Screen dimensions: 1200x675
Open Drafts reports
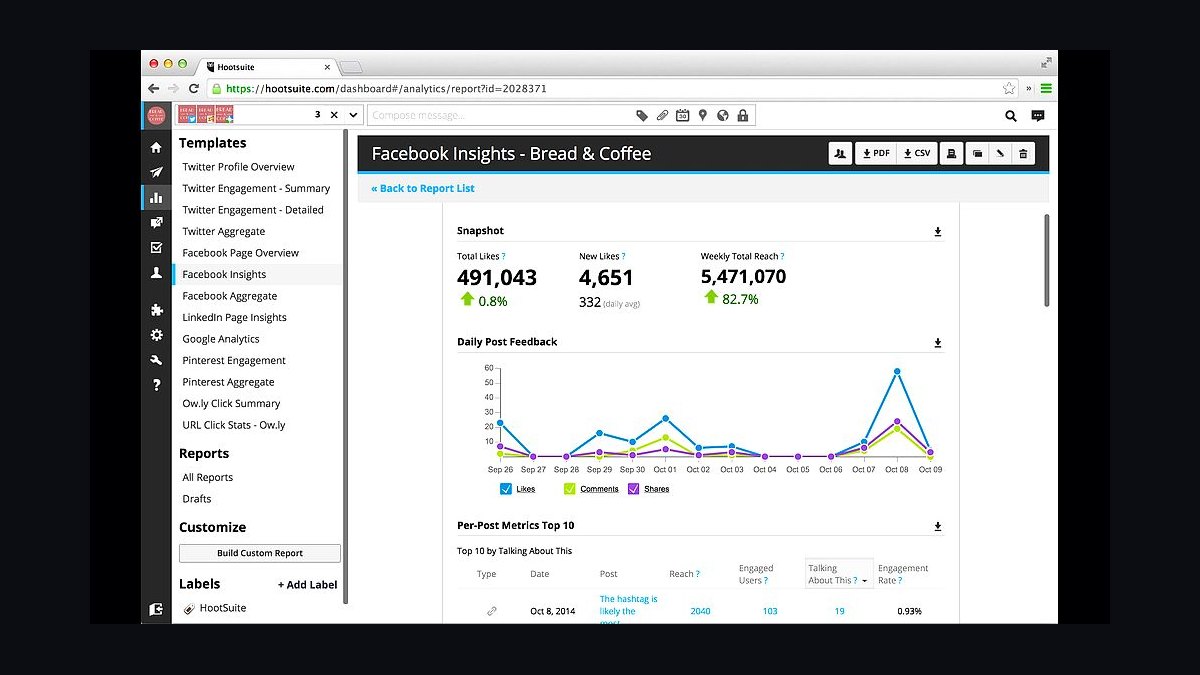[197, 499]
